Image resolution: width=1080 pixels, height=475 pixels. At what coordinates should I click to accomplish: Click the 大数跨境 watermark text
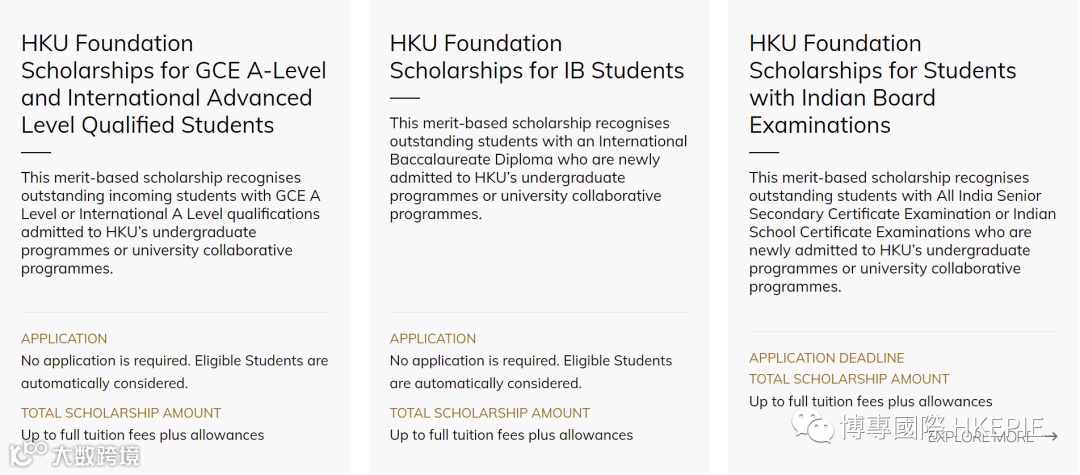pyautogui.click(x=96, y=456)
